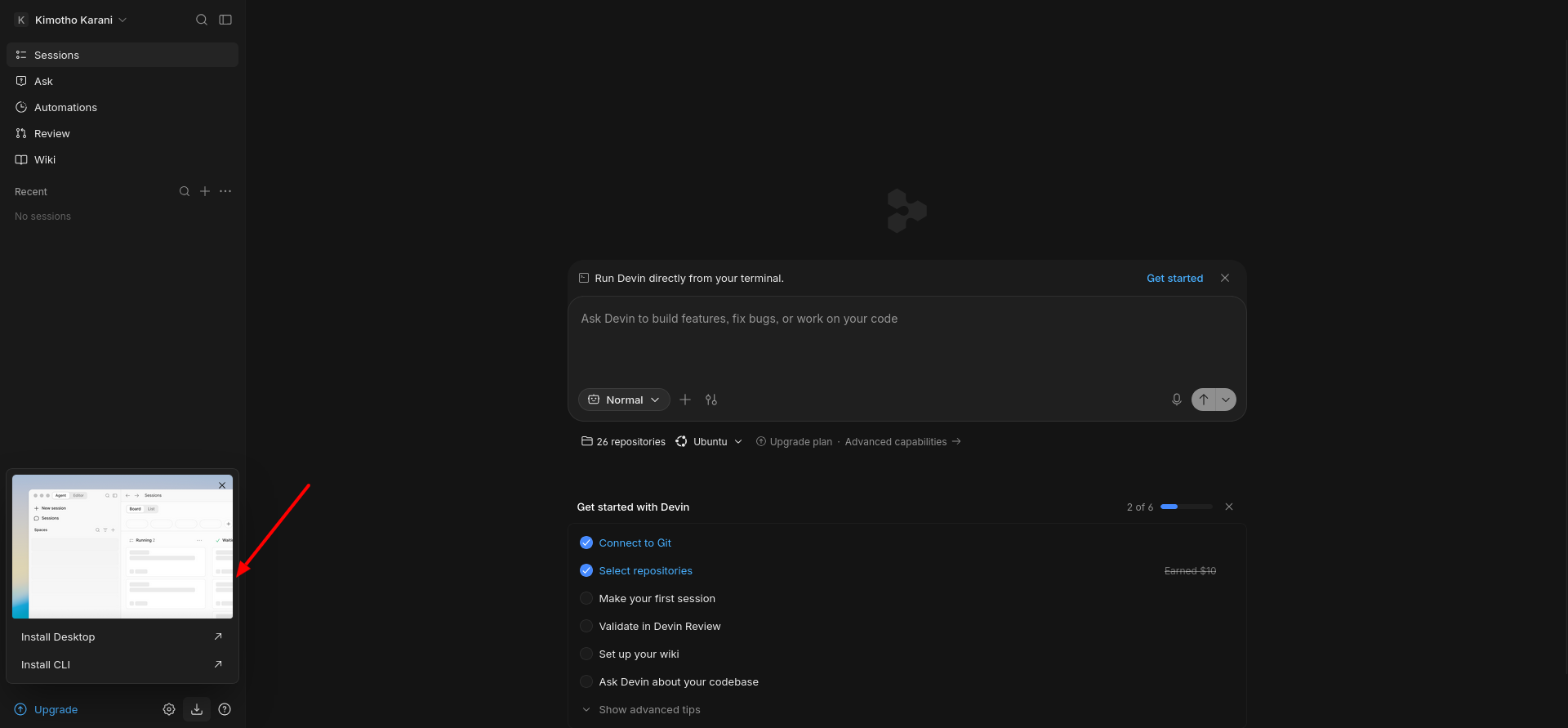The height and width of the screenshot is (728, 1568).
Task: Check the Validate in Devin Review circle
Action: 586,626
